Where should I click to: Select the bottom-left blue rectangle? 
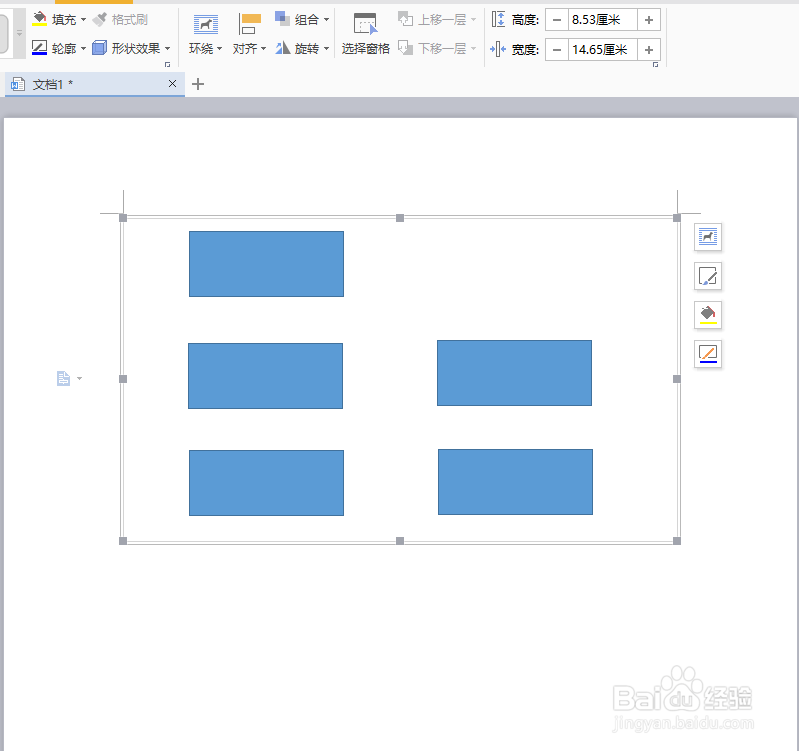pyautogui.click(x=267, y=483)
